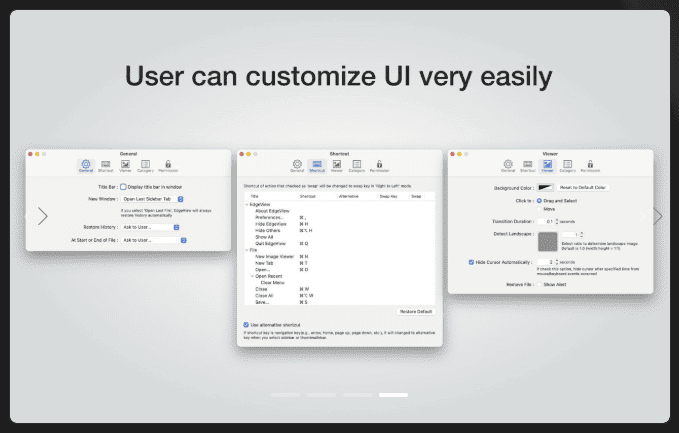Enable Display title bar in window checkbox
679x433 pixels.
point(123,187)
